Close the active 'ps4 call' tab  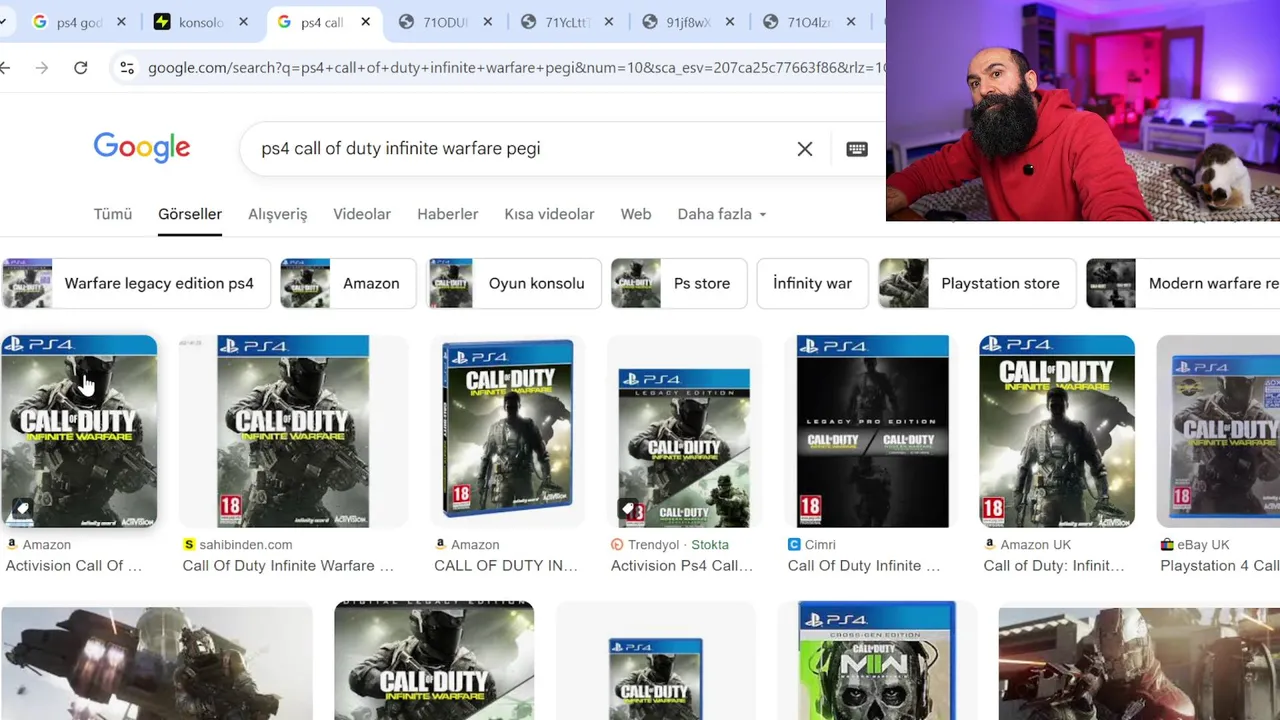click(x=365, y=22)
